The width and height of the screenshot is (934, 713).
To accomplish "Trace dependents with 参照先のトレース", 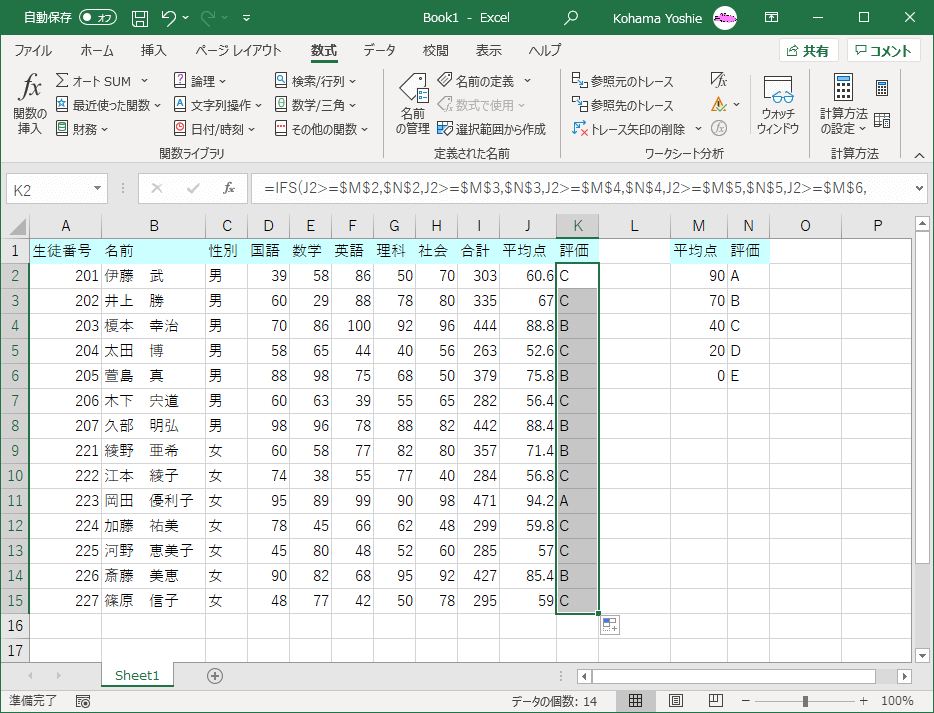I will pyautogui.click(x=622, y=105).
